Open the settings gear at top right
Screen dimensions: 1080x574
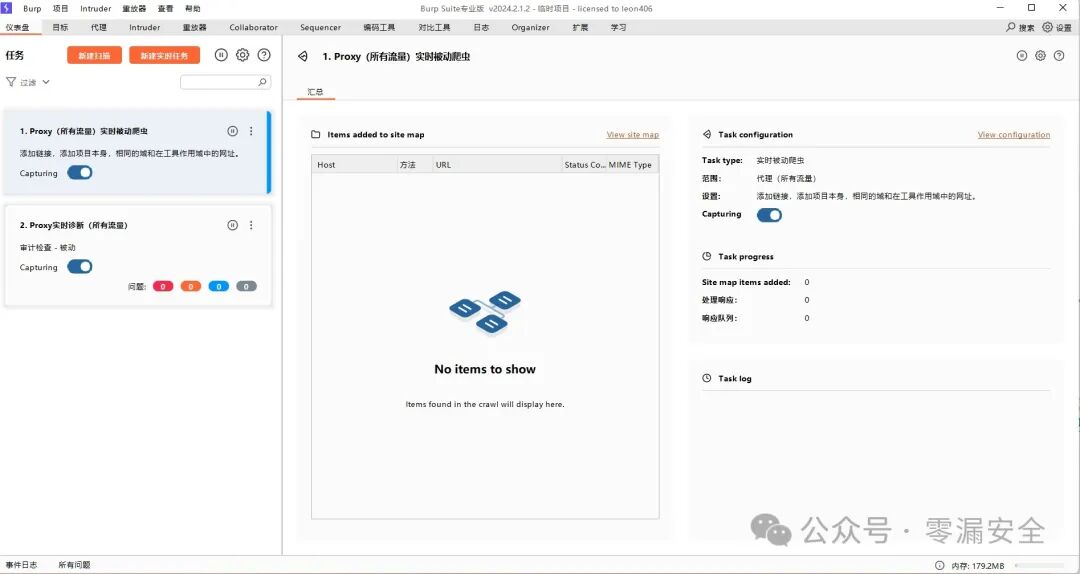click(1048, 27)
